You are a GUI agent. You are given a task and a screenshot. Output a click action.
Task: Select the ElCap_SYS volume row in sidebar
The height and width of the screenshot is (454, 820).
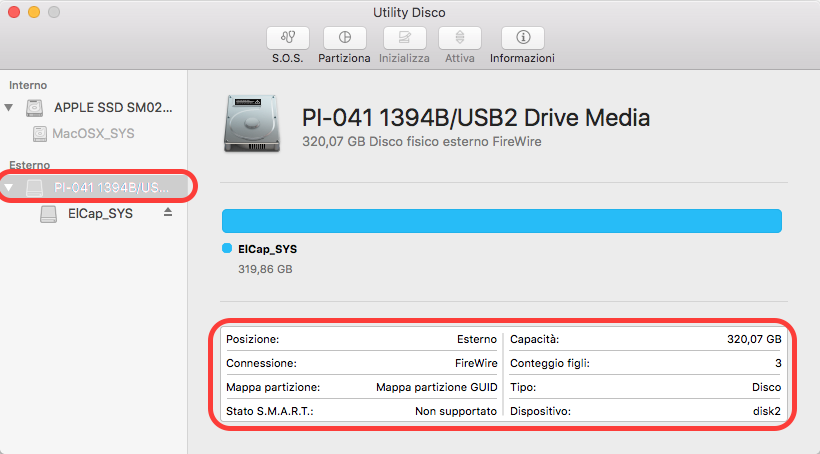pyautogui.click(x=94, y=214)
